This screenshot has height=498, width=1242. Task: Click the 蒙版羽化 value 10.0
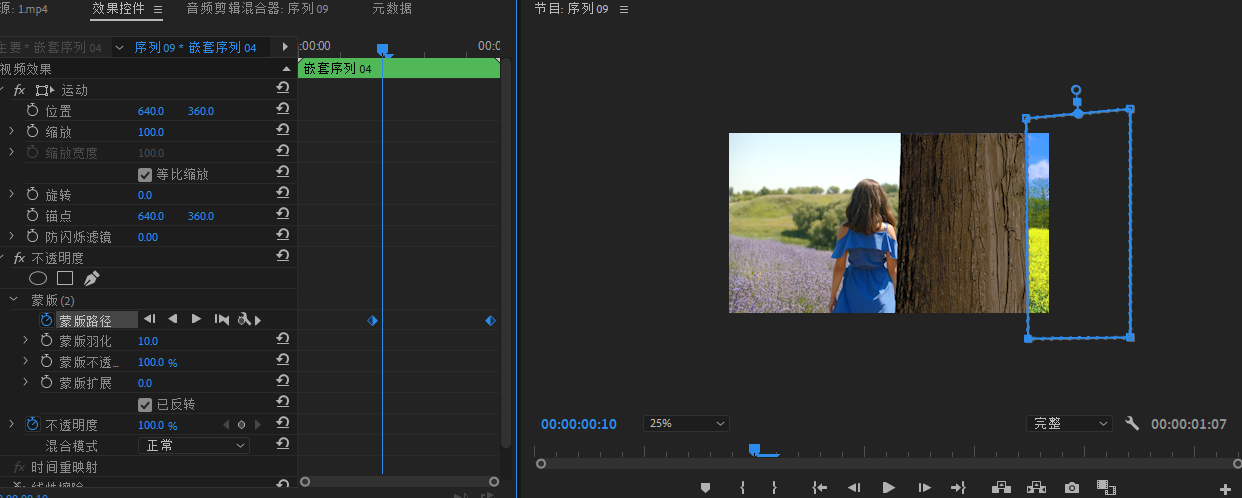point(150,341)
